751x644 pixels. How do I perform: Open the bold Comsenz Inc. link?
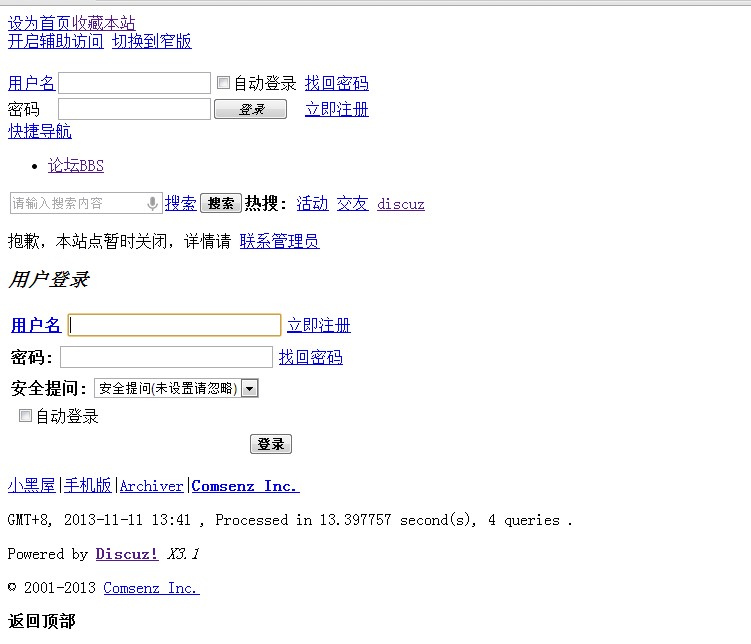coord(246,486)
